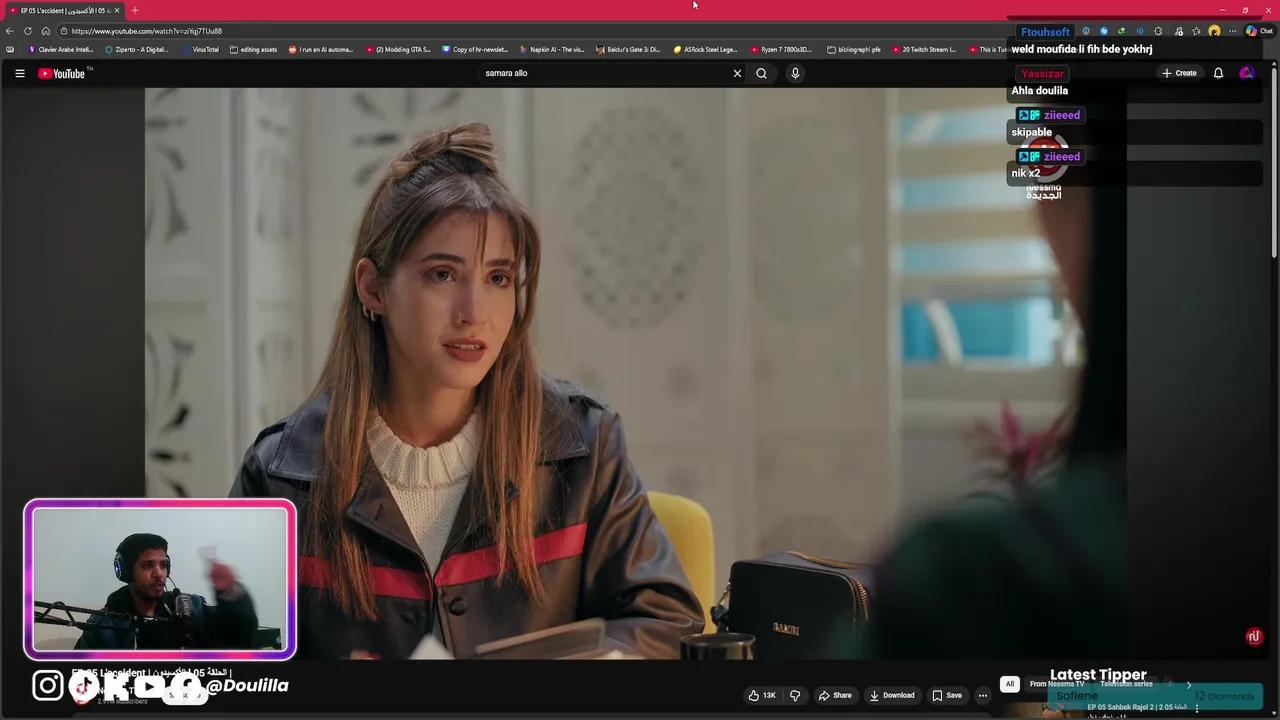Save the video to a playlist
This screenshot has width=1280, height=720.
coord(947,695)
